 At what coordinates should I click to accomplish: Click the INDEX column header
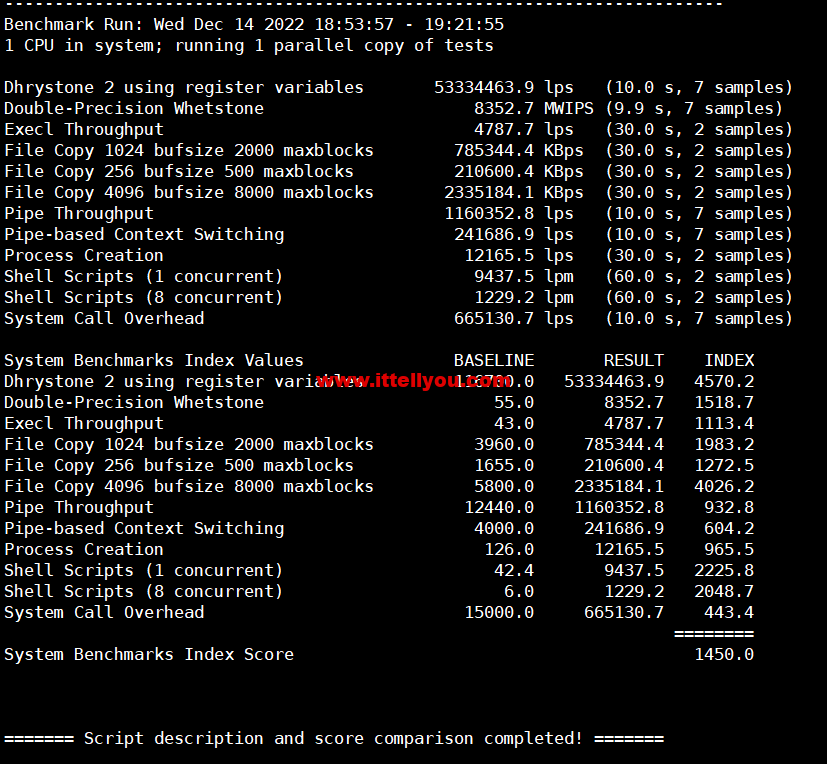click(729, 361)
